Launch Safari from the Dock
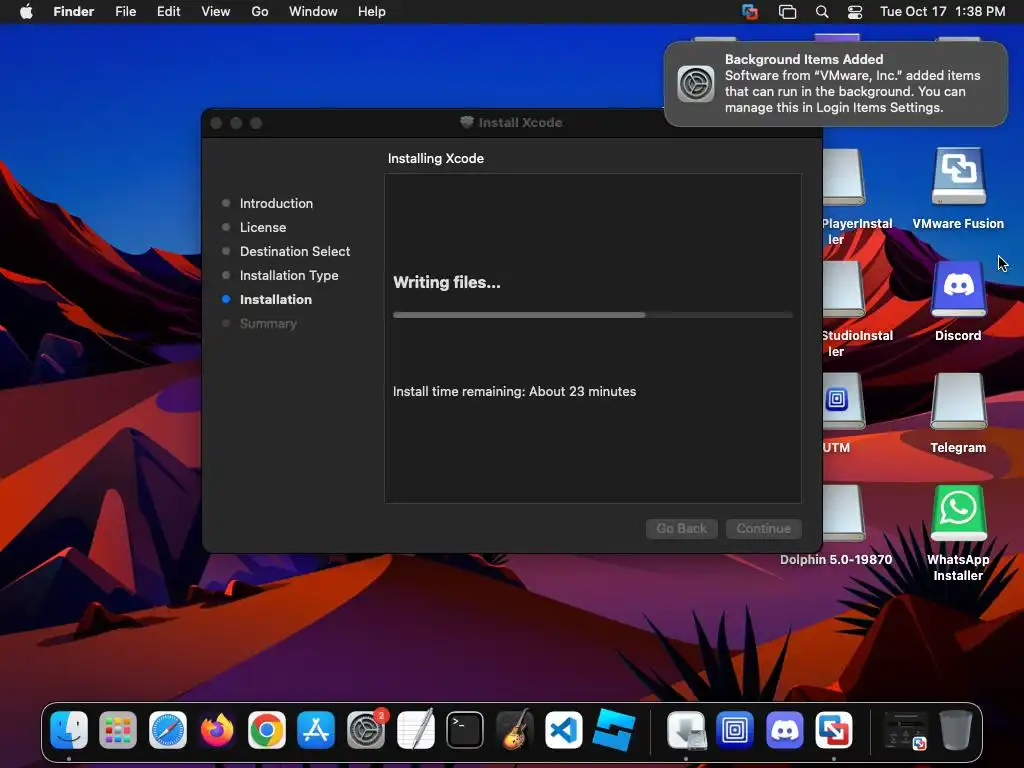Viewport: 1024px width, 768px height. (x=168, y=729)
